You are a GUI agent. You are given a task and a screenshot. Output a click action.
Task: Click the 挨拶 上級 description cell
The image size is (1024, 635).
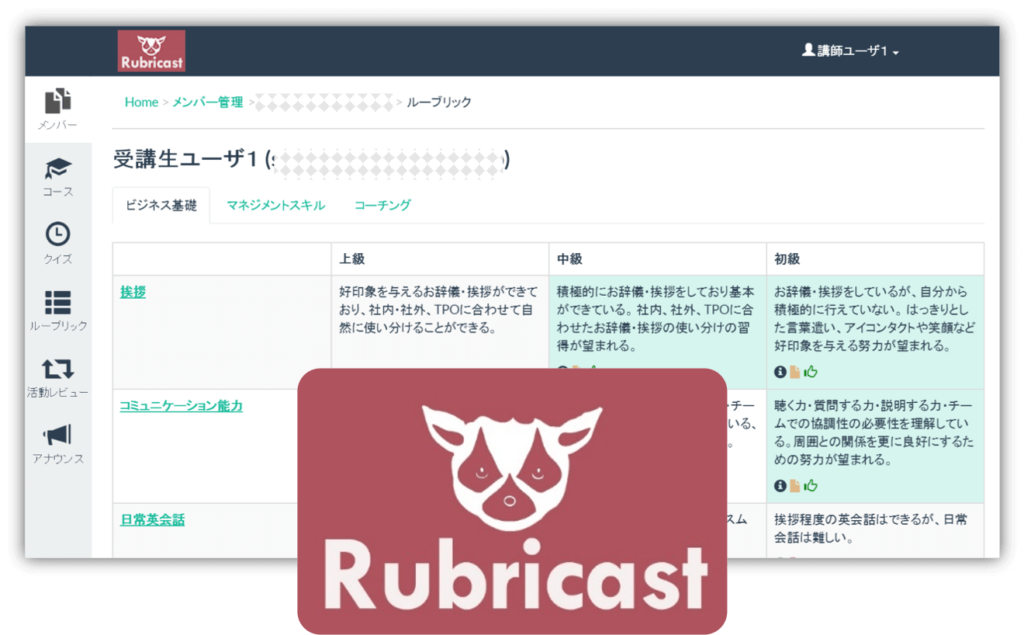[440, 333]
